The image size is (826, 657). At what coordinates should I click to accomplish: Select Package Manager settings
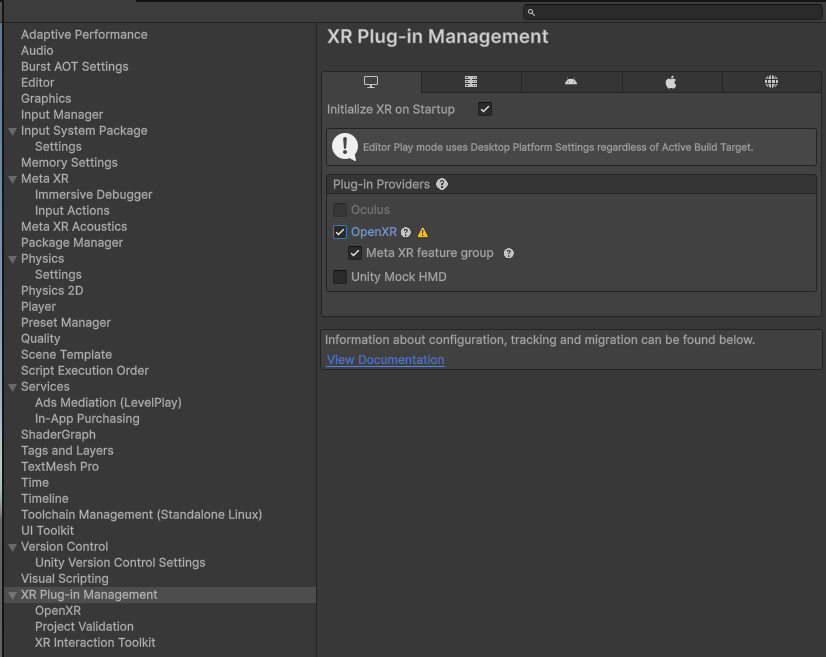(x=72, y=243)
